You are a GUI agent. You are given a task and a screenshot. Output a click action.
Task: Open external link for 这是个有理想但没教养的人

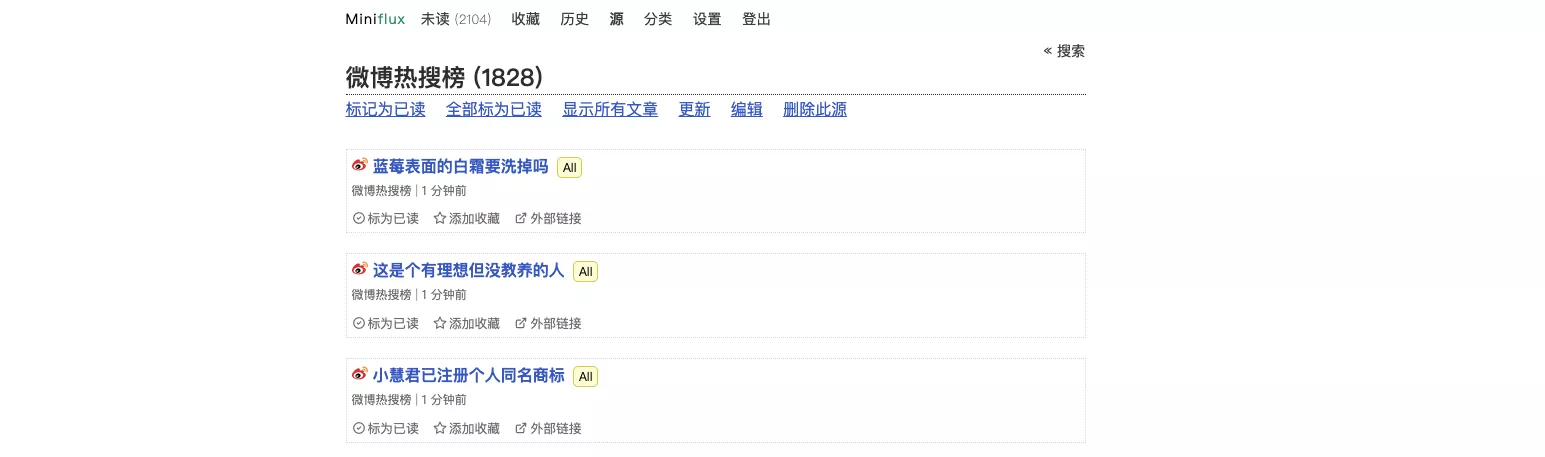(548, 323)
